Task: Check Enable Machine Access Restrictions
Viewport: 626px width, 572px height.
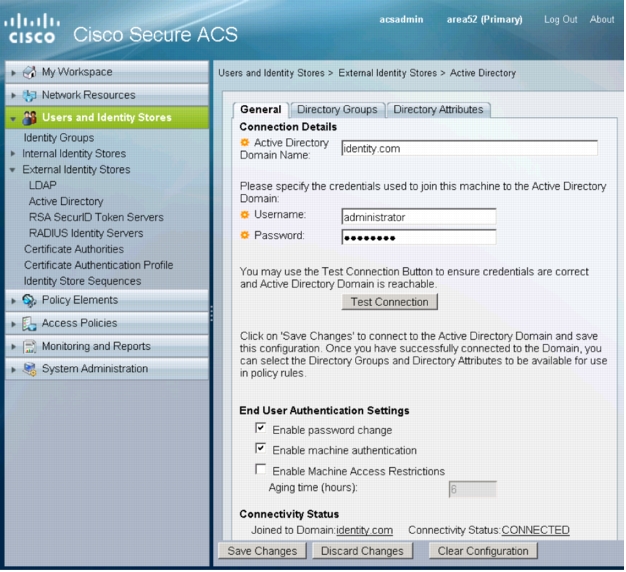Action: click(261, 469)
